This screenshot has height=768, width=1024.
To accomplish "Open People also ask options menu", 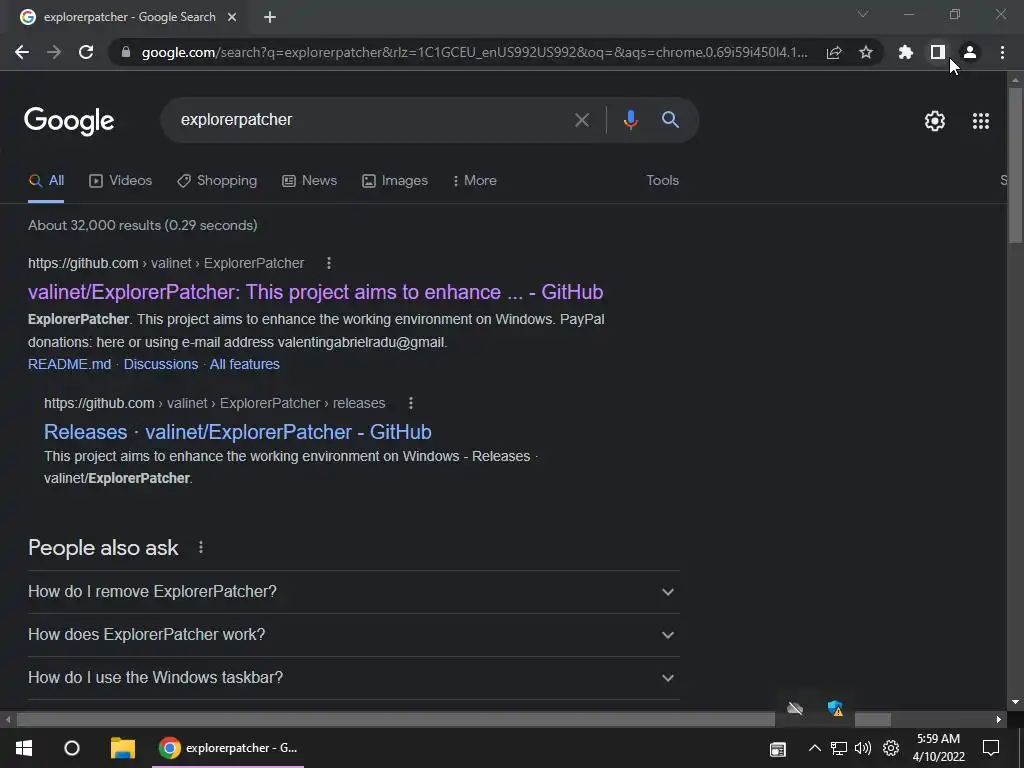I will tap(200, 547).
